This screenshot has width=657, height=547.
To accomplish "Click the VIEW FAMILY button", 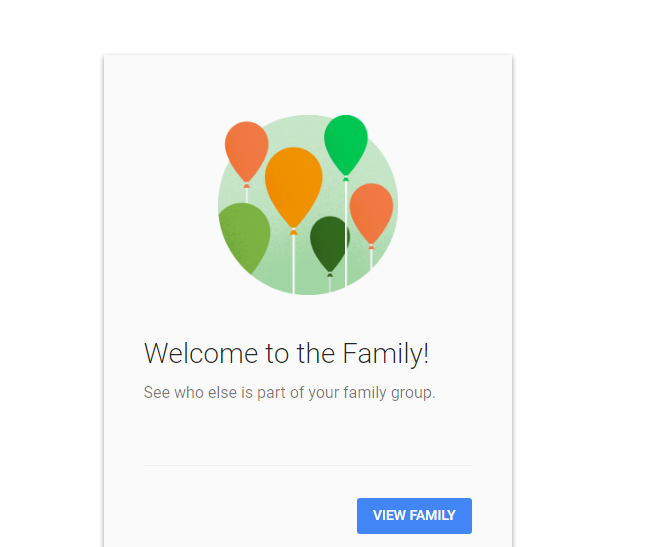I will (x=414, y=516).
